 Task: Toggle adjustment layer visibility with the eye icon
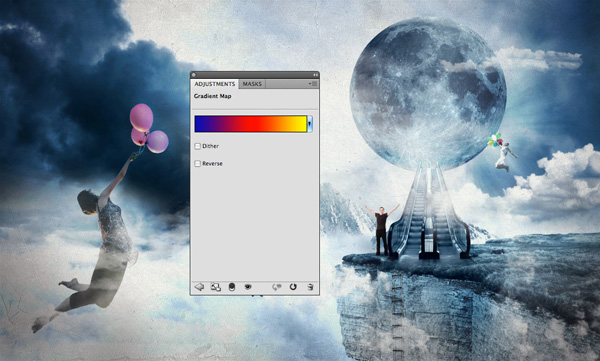[x=248, y=286]
